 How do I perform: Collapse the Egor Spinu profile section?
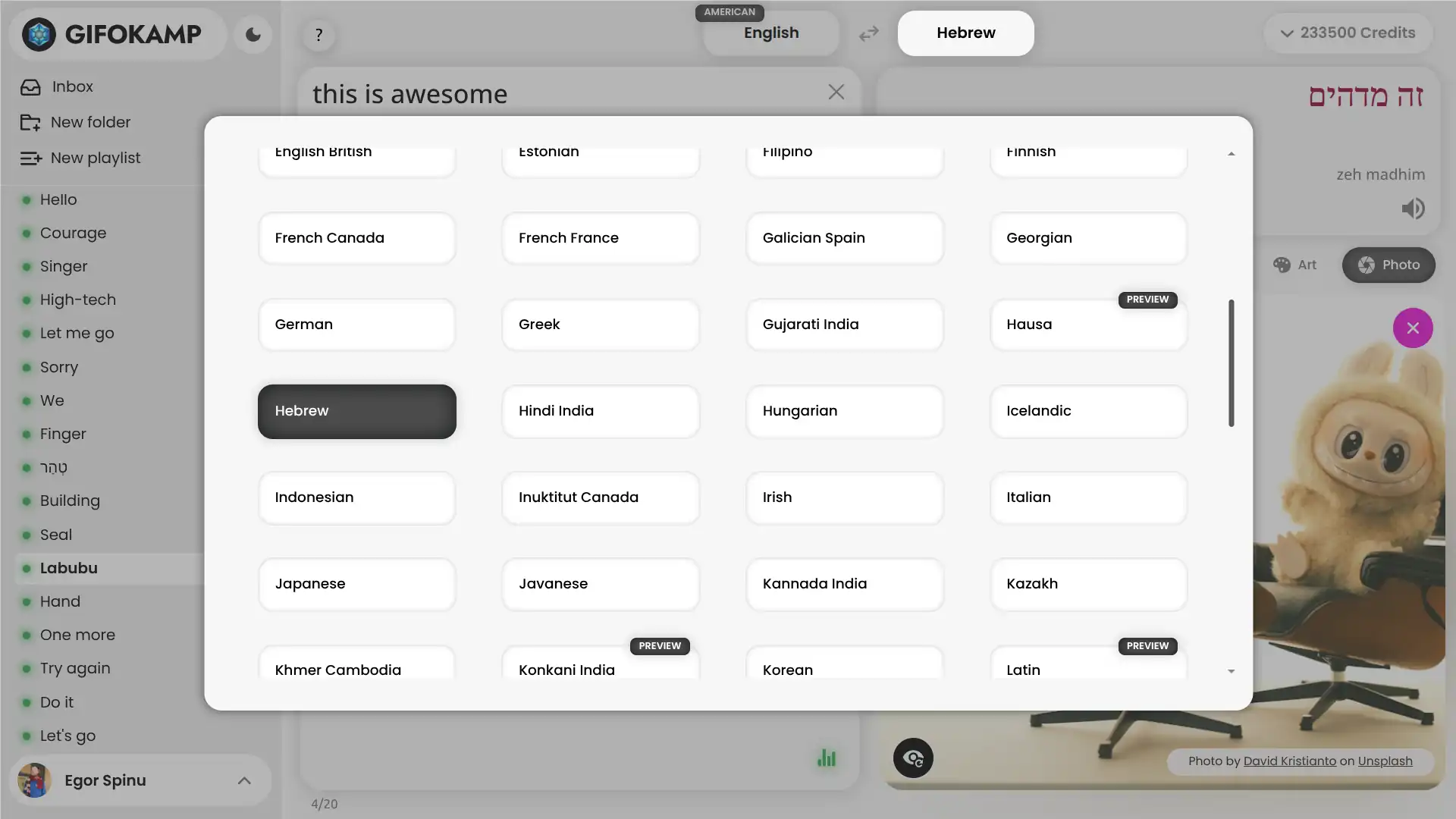click(x=244, y=780)
